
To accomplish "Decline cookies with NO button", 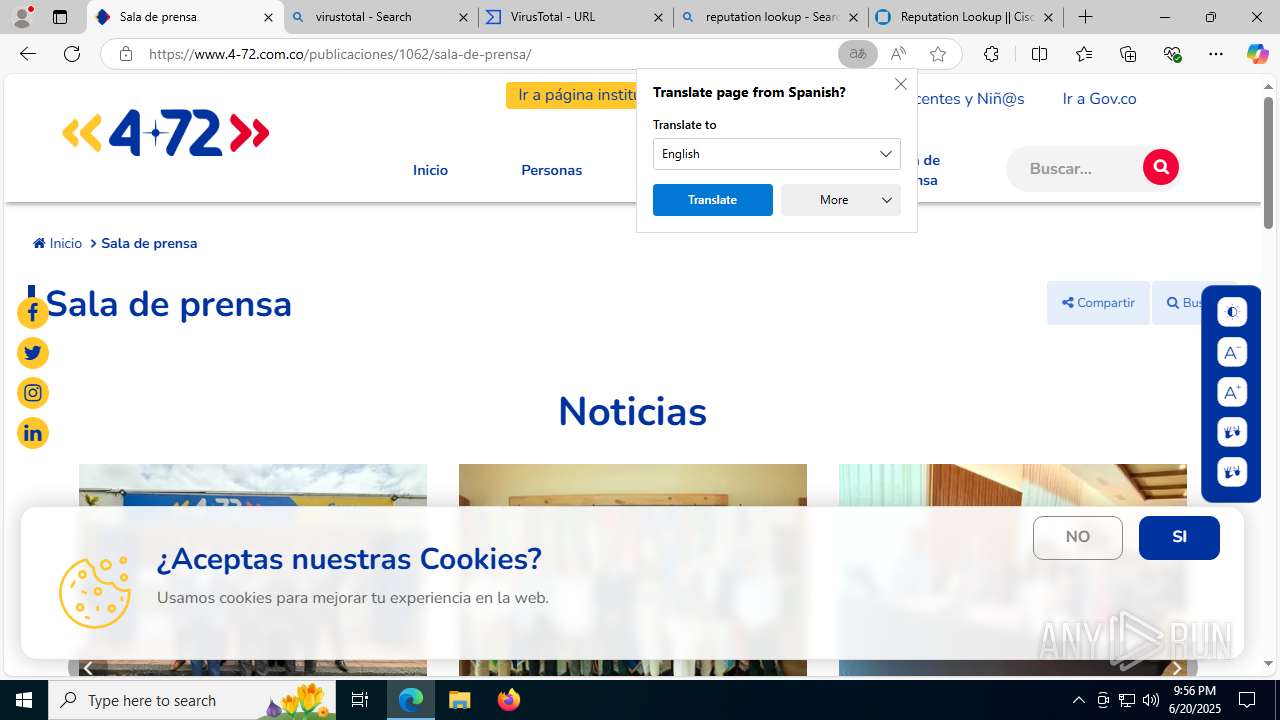I will pyautogui.click(x=1078, y=538).
